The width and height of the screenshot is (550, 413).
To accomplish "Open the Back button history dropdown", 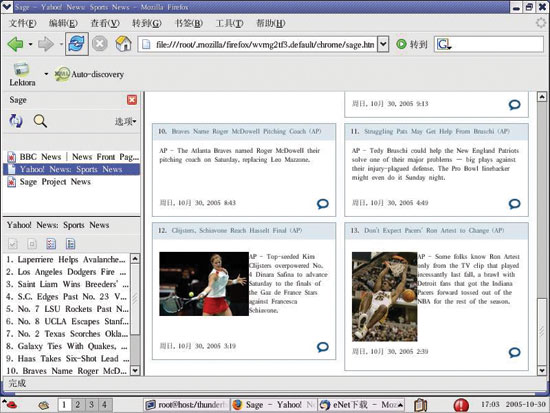I will (x=31, y=44).
